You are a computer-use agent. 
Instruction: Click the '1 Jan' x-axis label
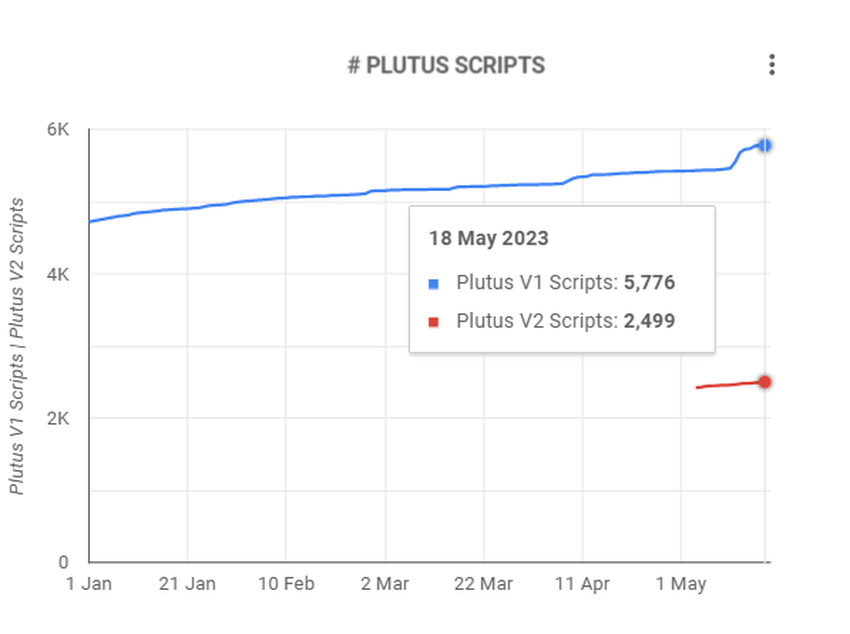(x=89, y=584)
